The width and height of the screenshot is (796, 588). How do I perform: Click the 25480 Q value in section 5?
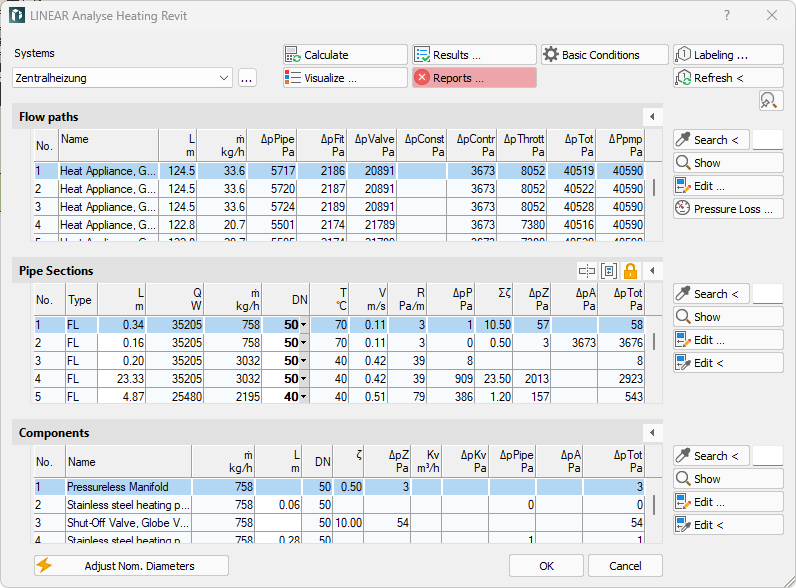pyautogui.click(x=175, y=397)
